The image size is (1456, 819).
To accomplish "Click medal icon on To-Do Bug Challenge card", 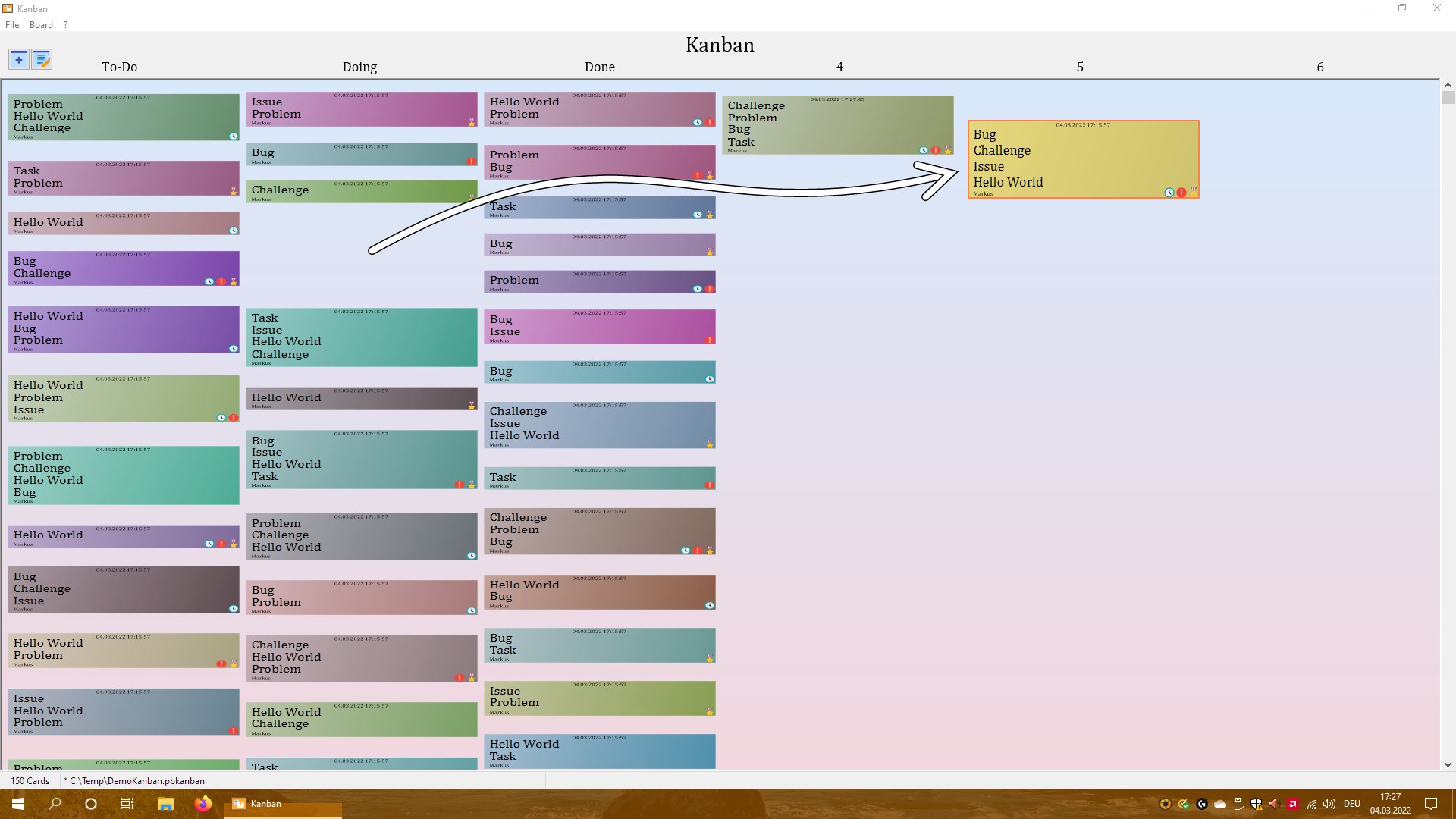I will 234,281.
